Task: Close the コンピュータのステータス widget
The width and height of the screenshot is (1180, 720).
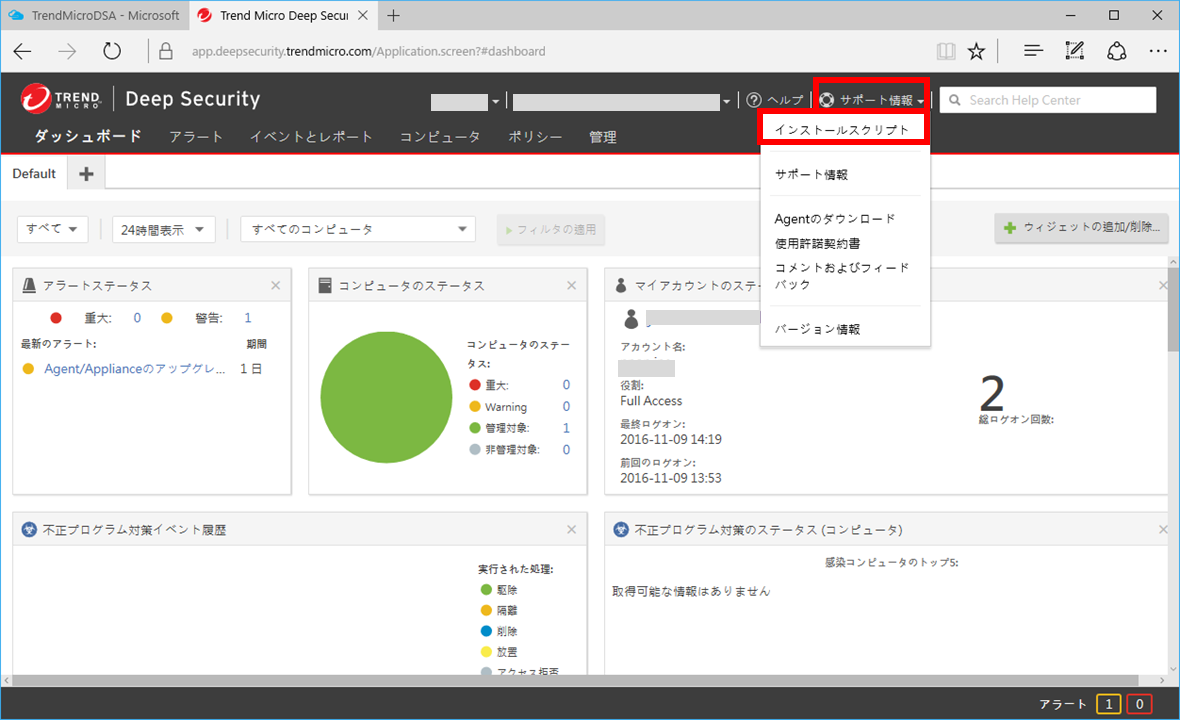Action: click(x=571, y=285)
